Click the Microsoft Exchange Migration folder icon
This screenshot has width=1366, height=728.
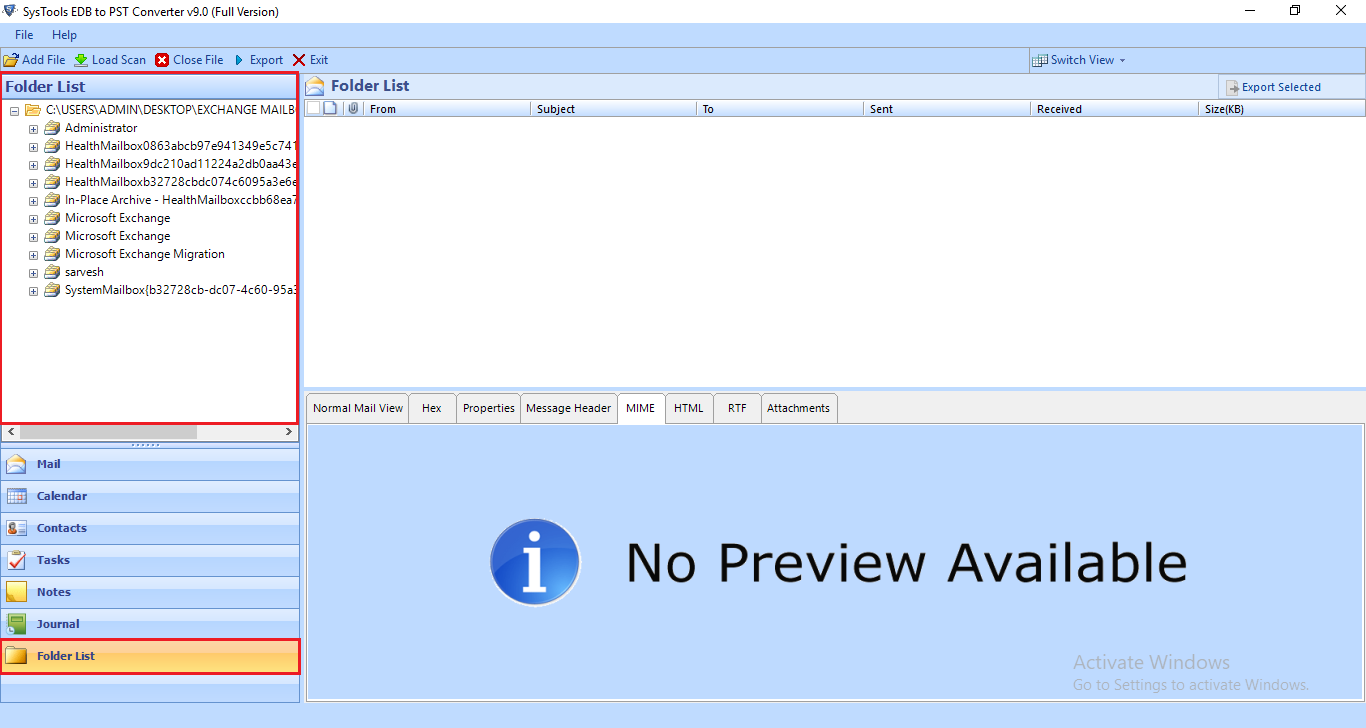coord(52,254)
